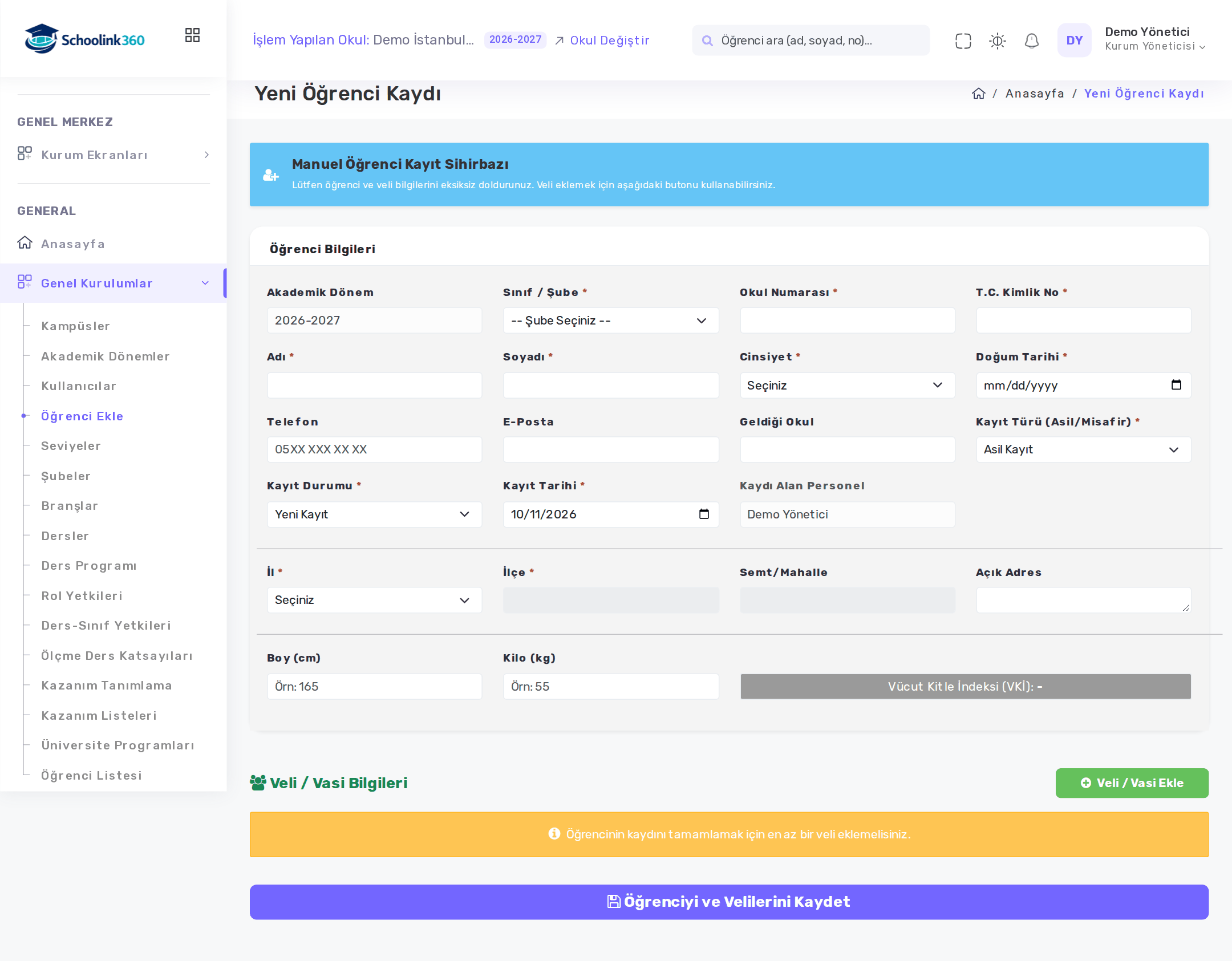Image resolution: width=1232 pixels, height=961 pixels.
Task: Click the Açık Adres textarea
Action: pyautogui.click(x=1083, y=600)
